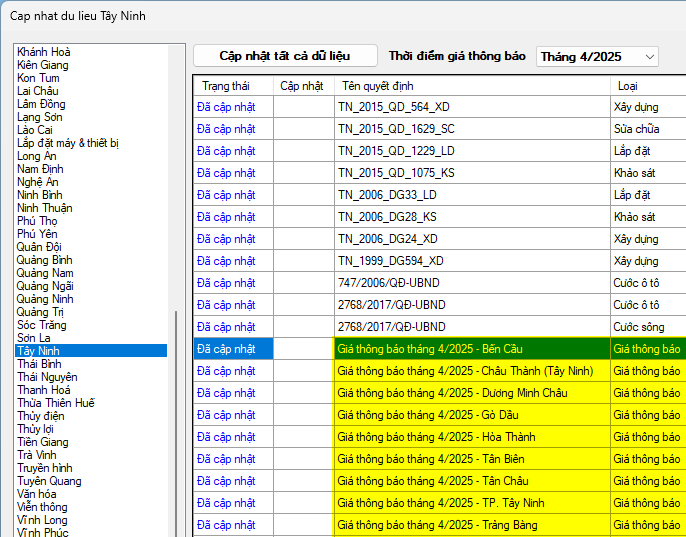Select 'Khánh Hoà' in province list

point(91,52)
